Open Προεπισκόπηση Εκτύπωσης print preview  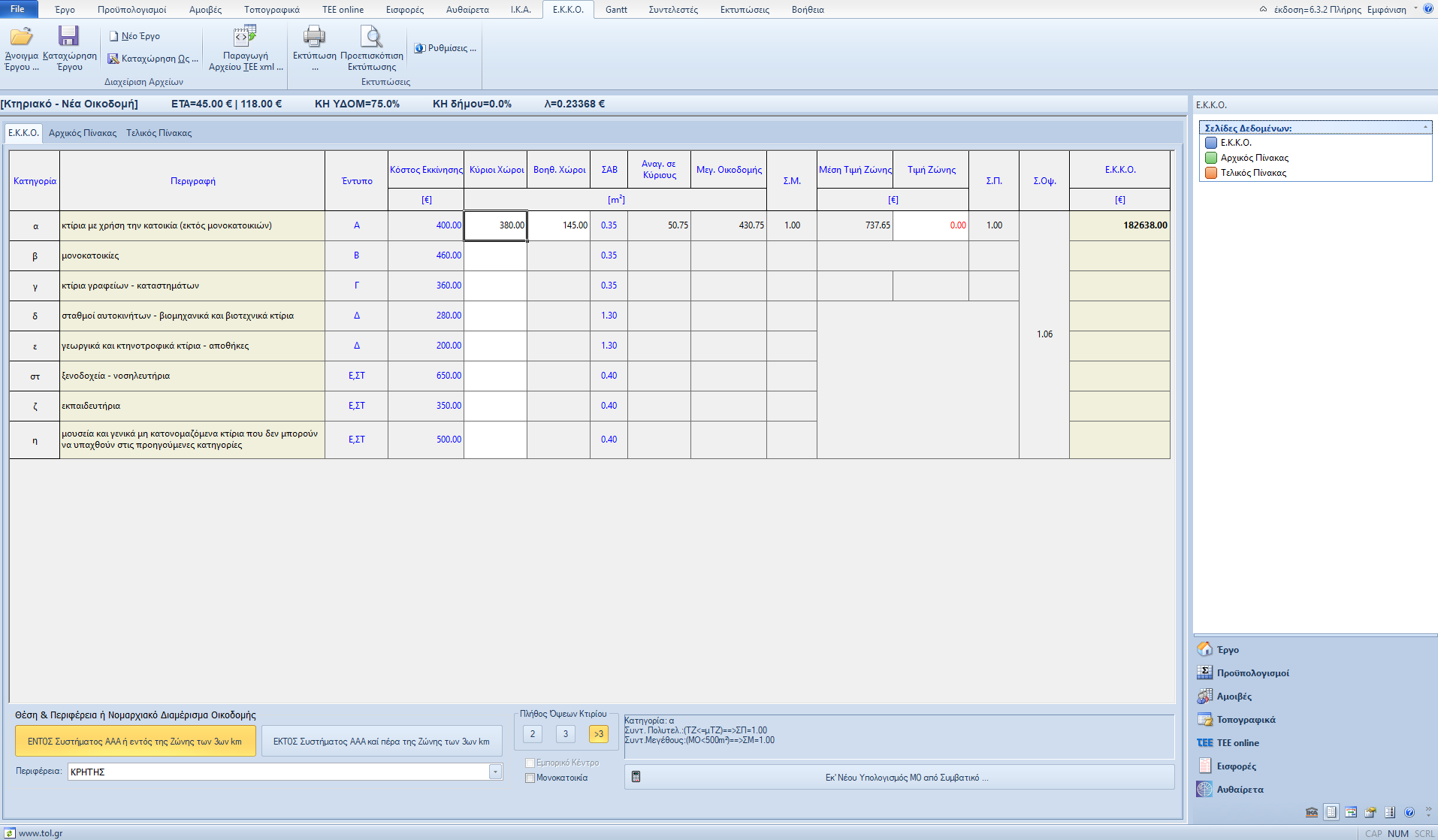tap(371, 36)
